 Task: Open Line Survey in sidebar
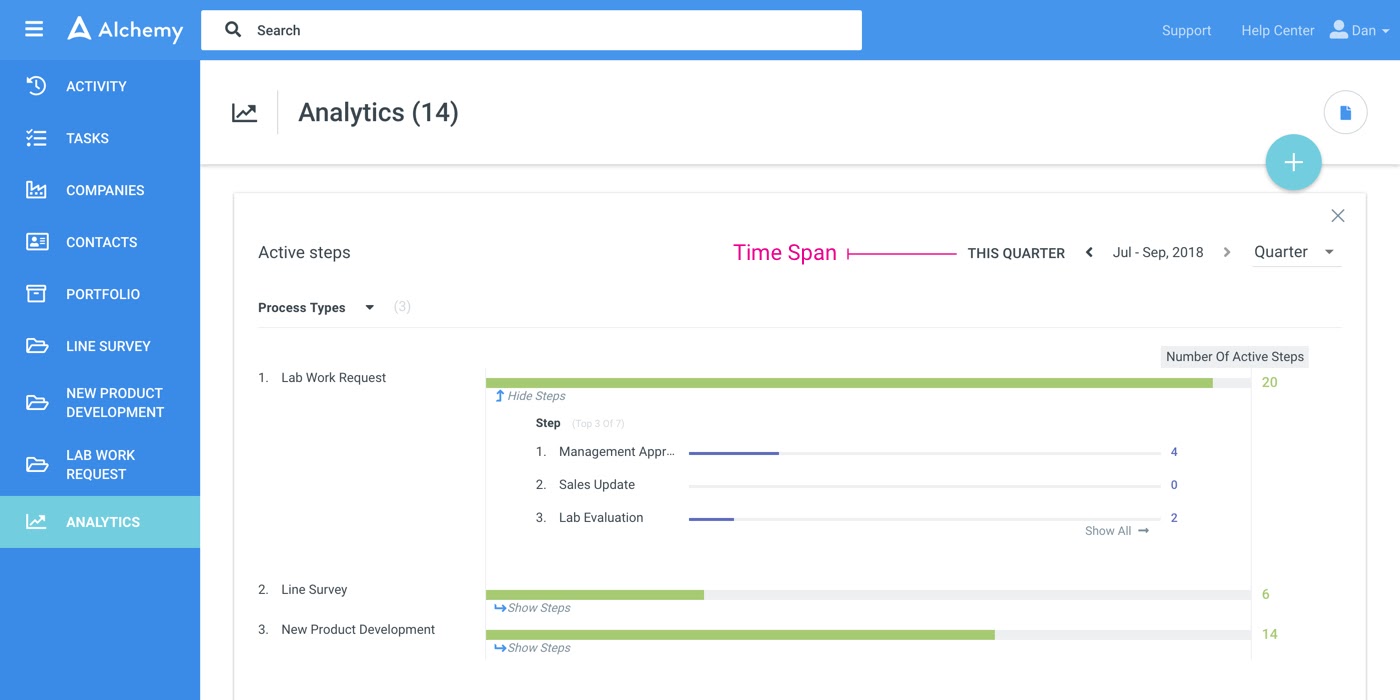(x=100, y=346)
